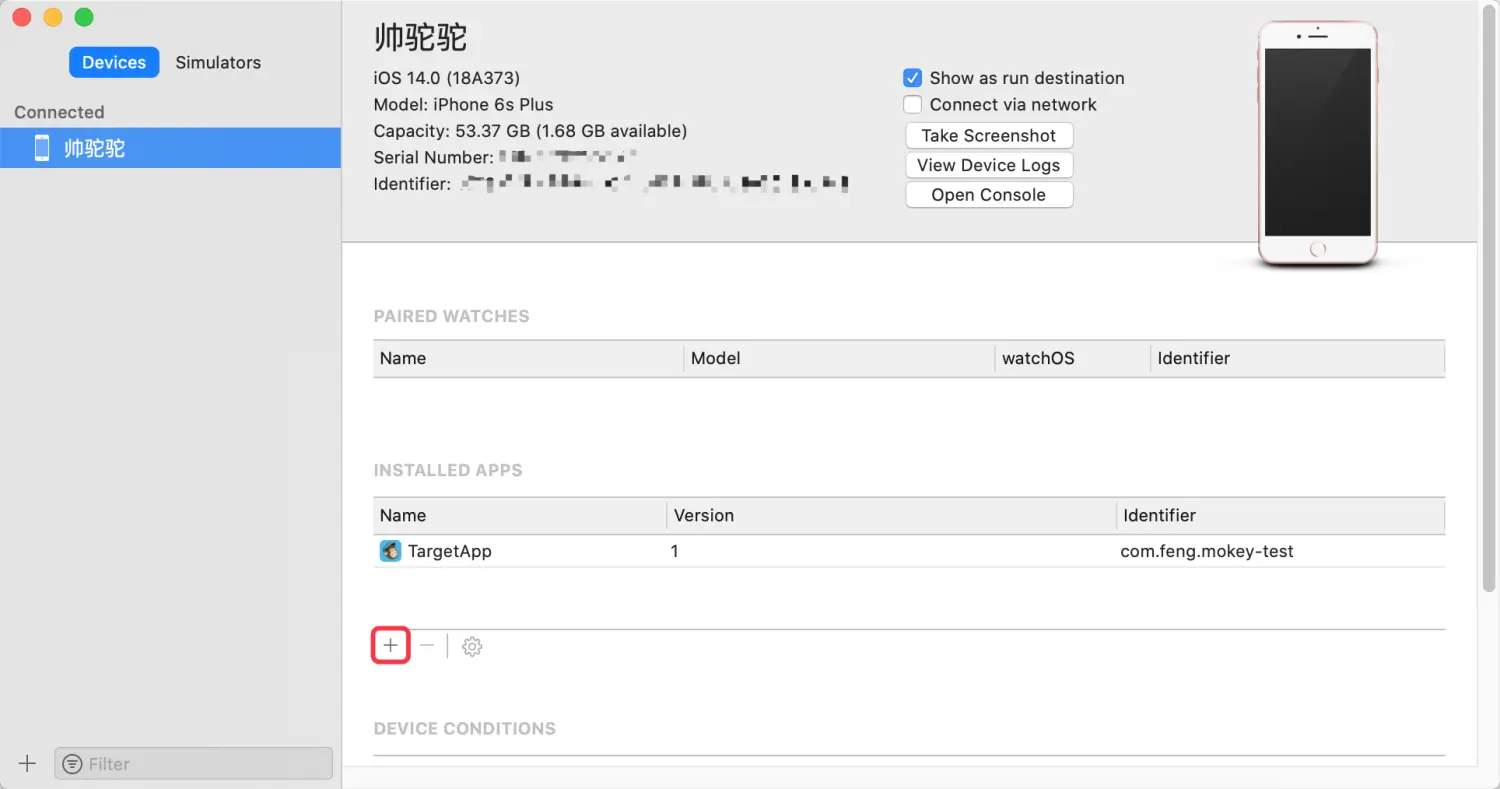Click the Open Console button
Viewport: 1500px width, 789px height.
[989, 195]
